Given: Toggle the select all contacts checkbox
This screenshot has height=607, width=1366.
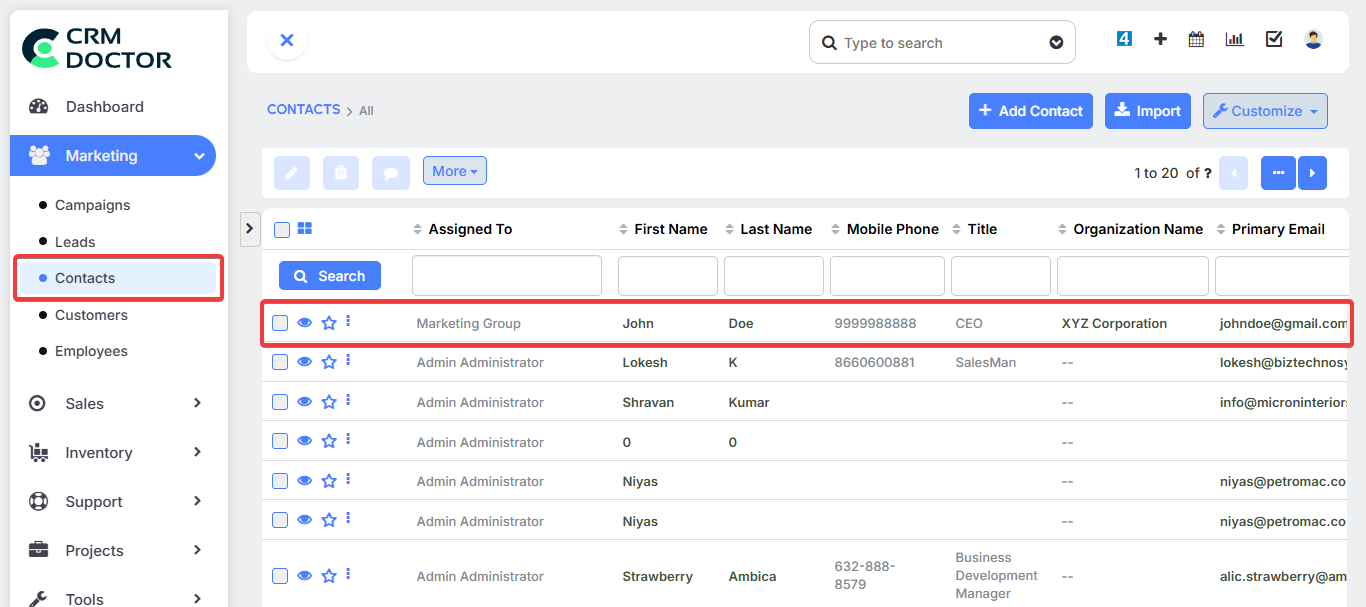Looking at the screenshot, I should point(282,230).
